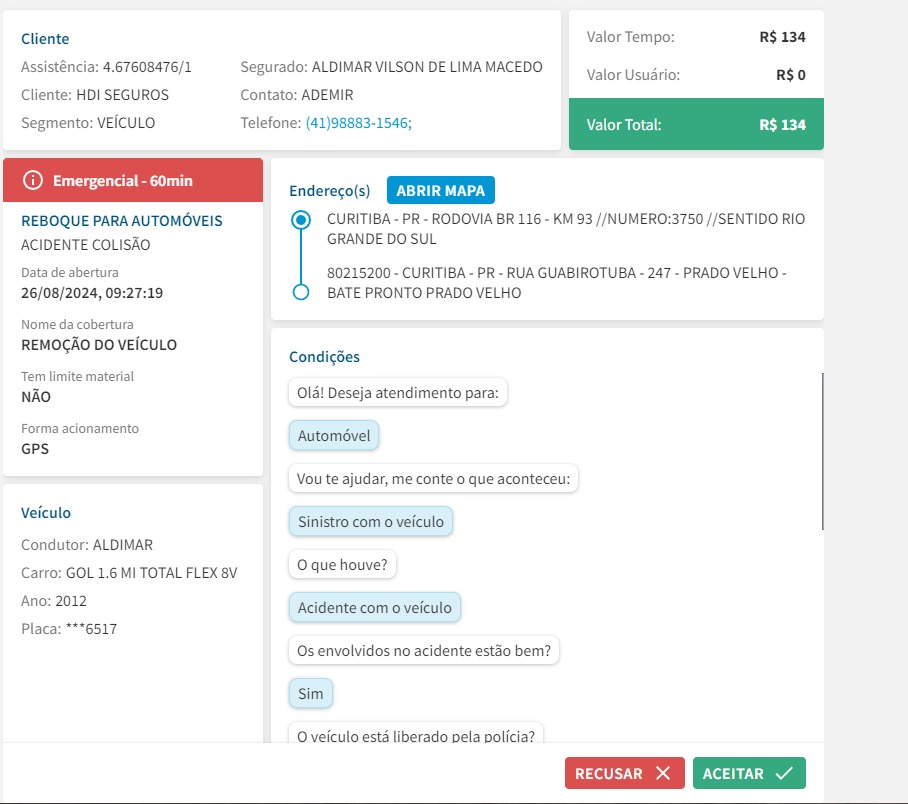Click Valor Usuário R$ 0 value

[790, 75]
